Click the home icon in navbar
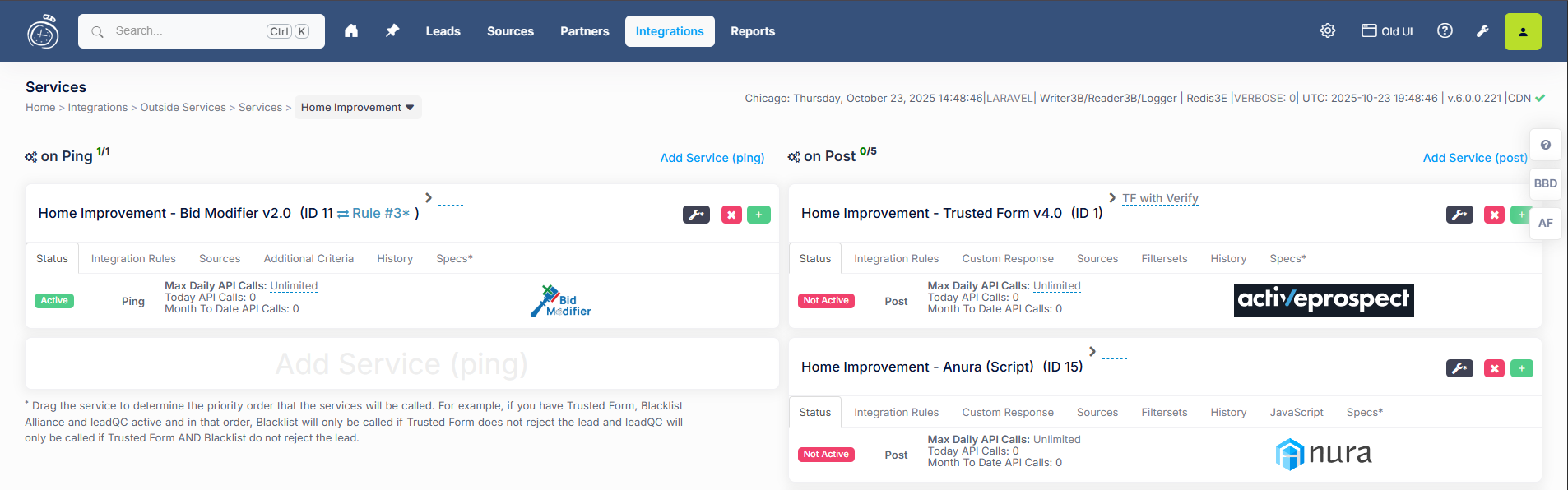The height and width of the screenshot is (490, 1568). (x=351, y=31)
